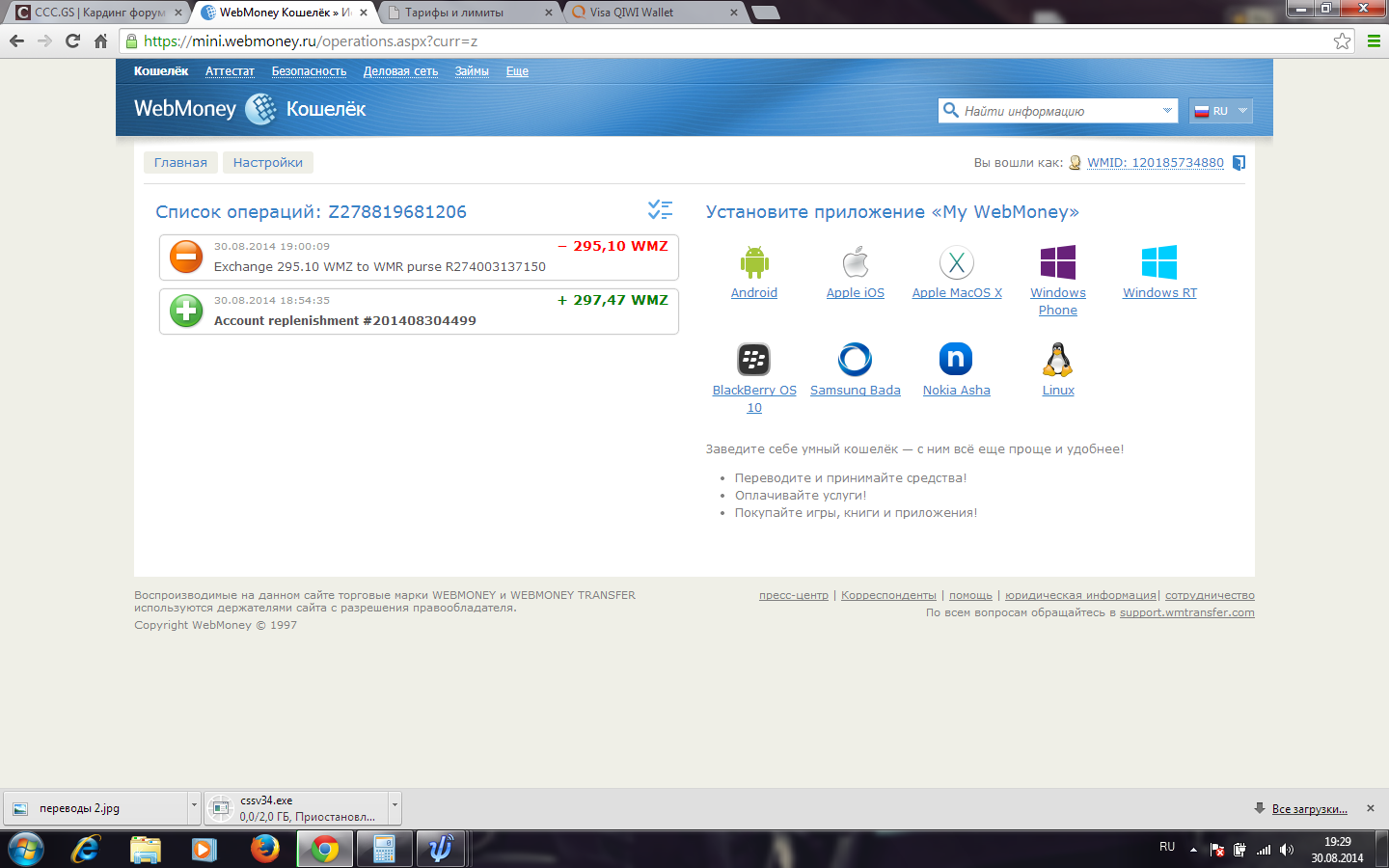This screenshot has height=868, width=1389.
Task: Open Windows Explorer from the taskbar
Action: [146, 849]
